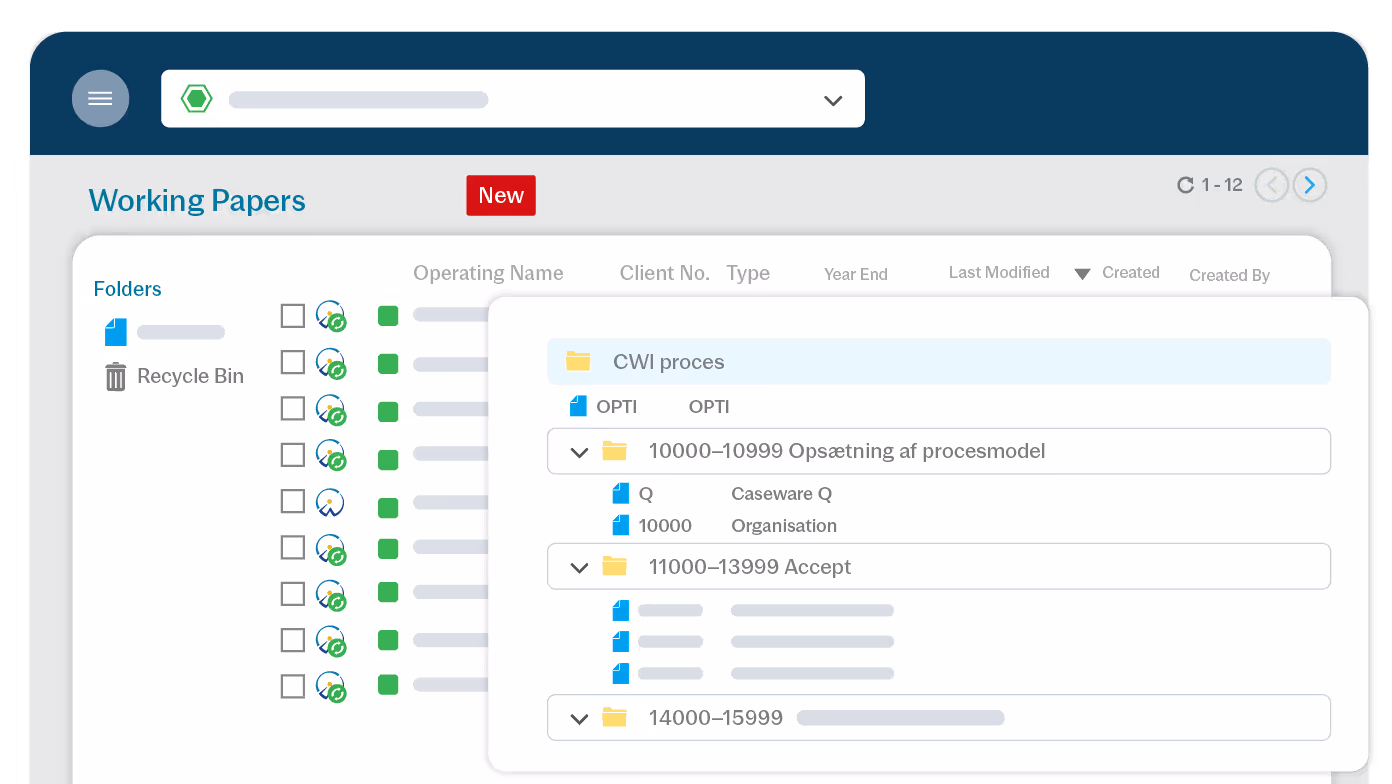Sort by the Created By column
The height and width of the screenshot is (784, 1392).
click(1229, 275)
